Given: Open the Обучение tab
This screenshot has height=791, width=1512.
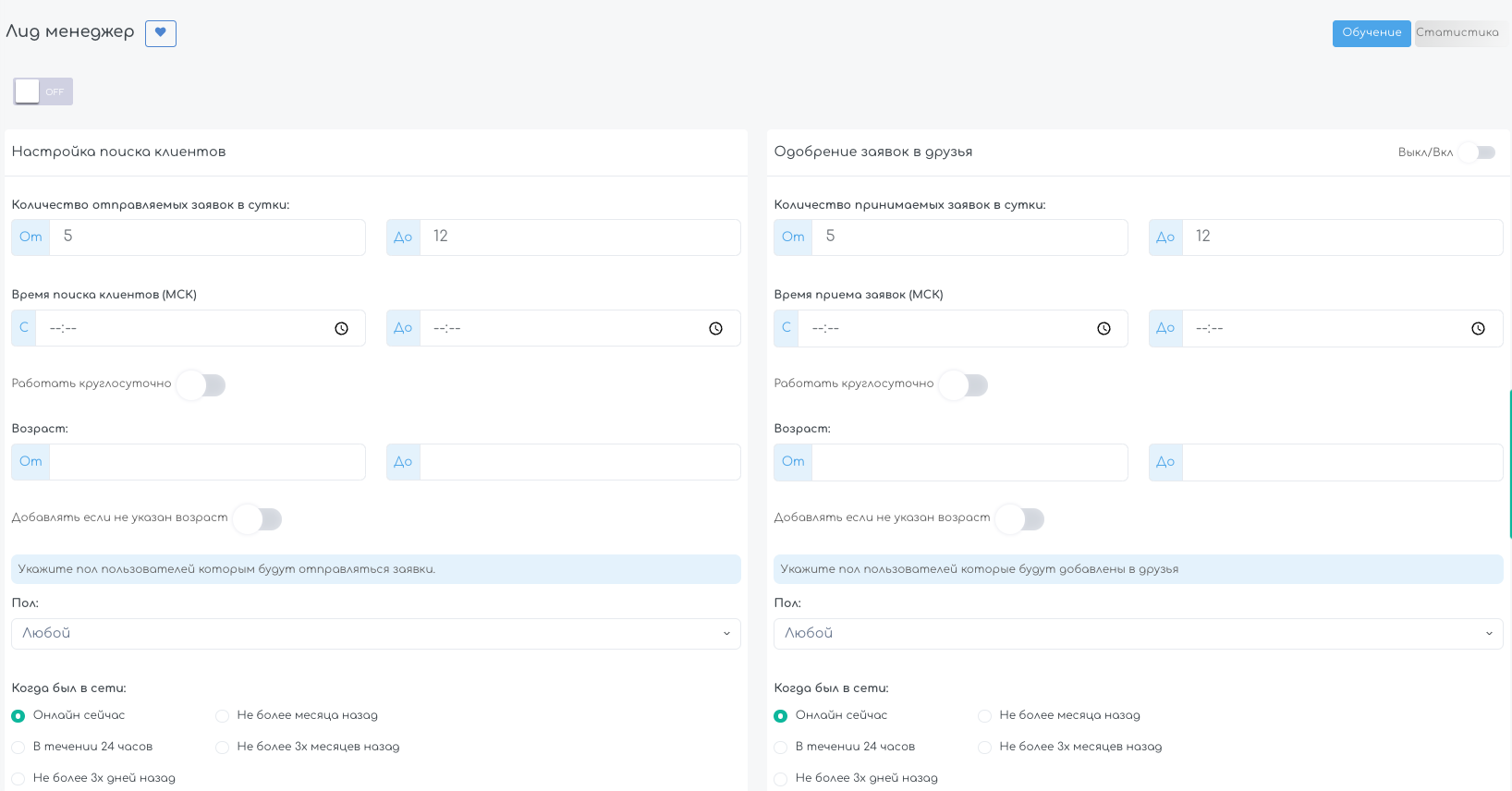Looking at the screenshot, I should tap(1372, 33).
